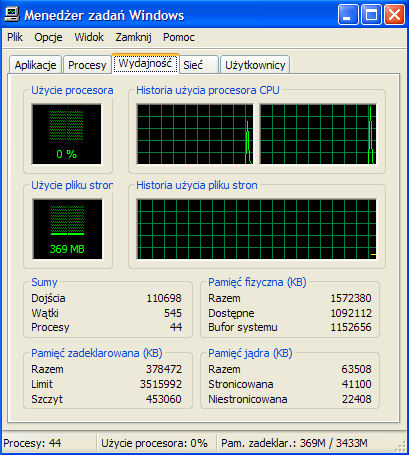Screen dimensions: 409x455
Task: Click the Task Manager title bar icon
Action: click(11, 15)
